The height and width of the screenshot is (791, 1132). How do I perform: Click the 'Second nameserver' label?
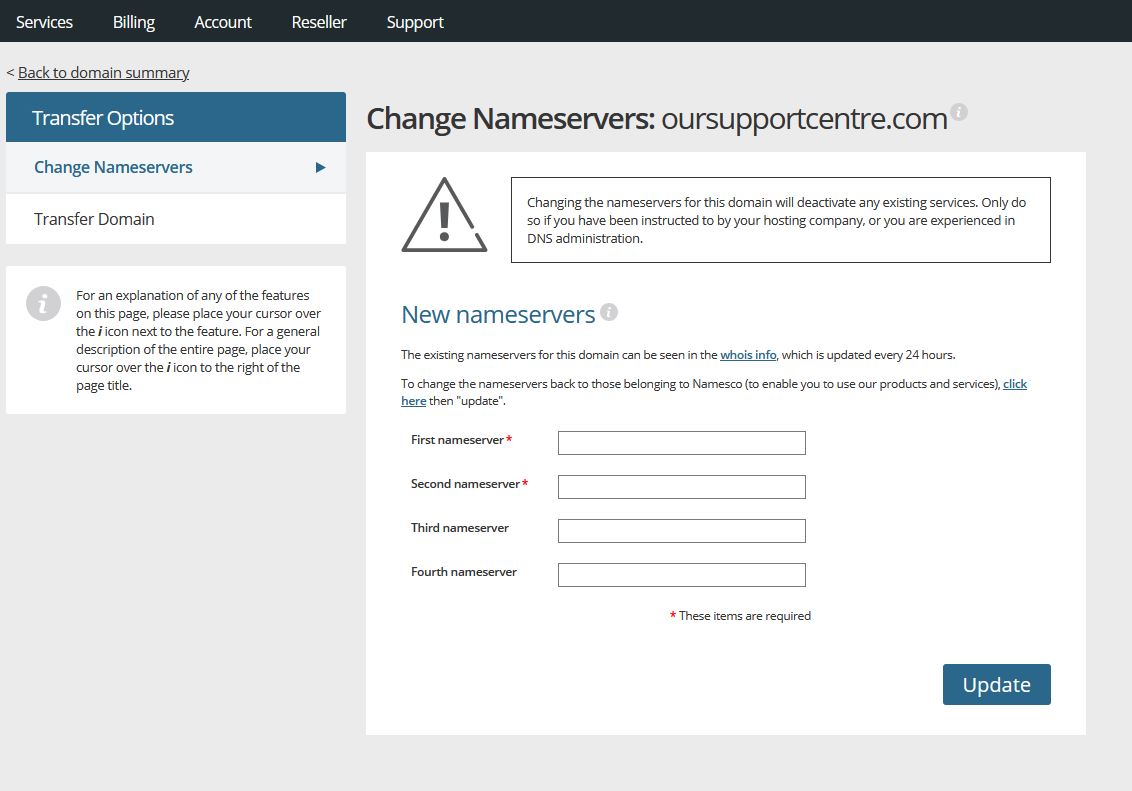[x=465, y=484]
